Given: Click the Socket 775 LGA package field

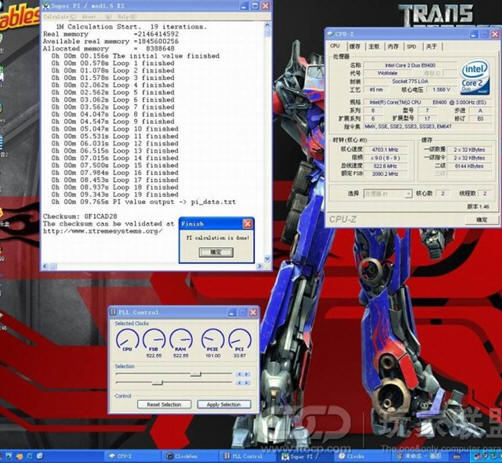Looking at the screenshot, I should (410, 81).
